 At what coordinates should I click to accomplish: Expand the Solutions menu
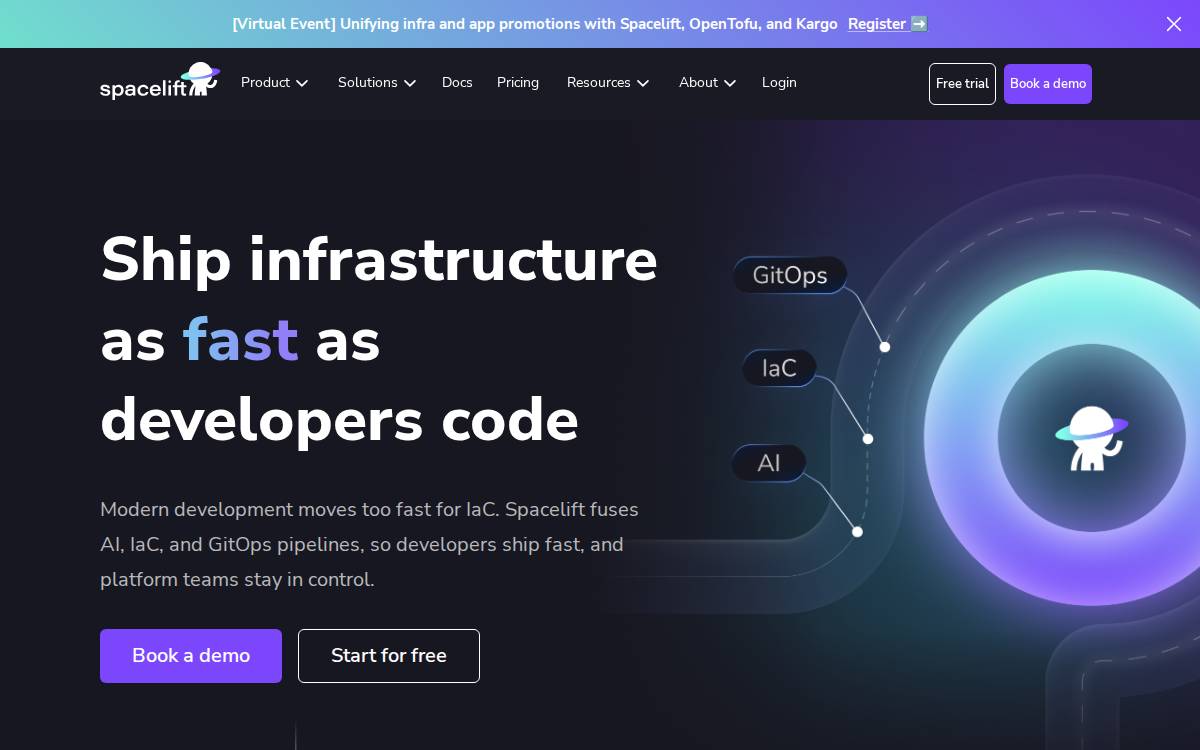(377, 83)
